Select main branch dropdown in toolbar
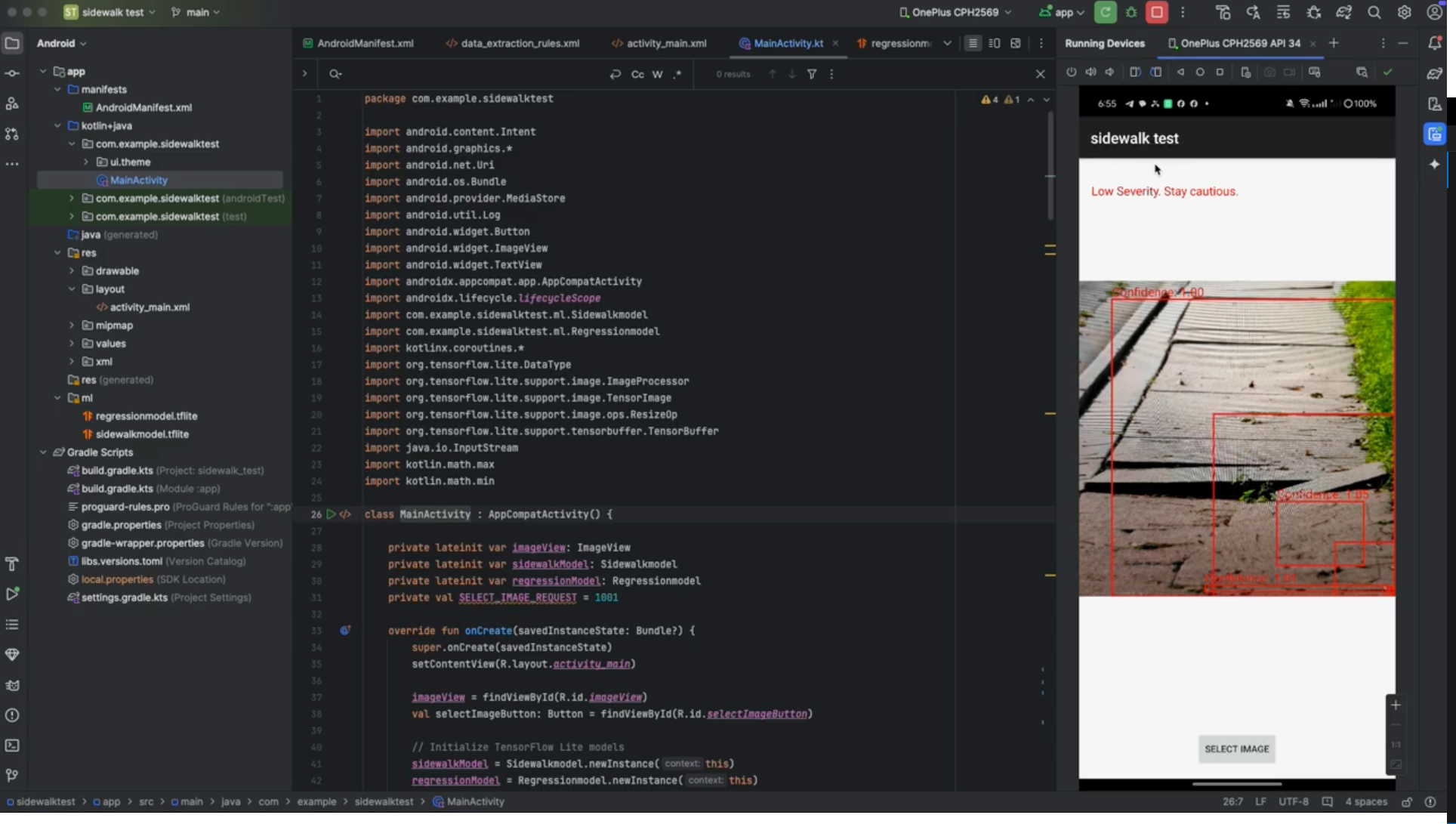This screenshot has width=1456, height=824. (x=197, y=12)
